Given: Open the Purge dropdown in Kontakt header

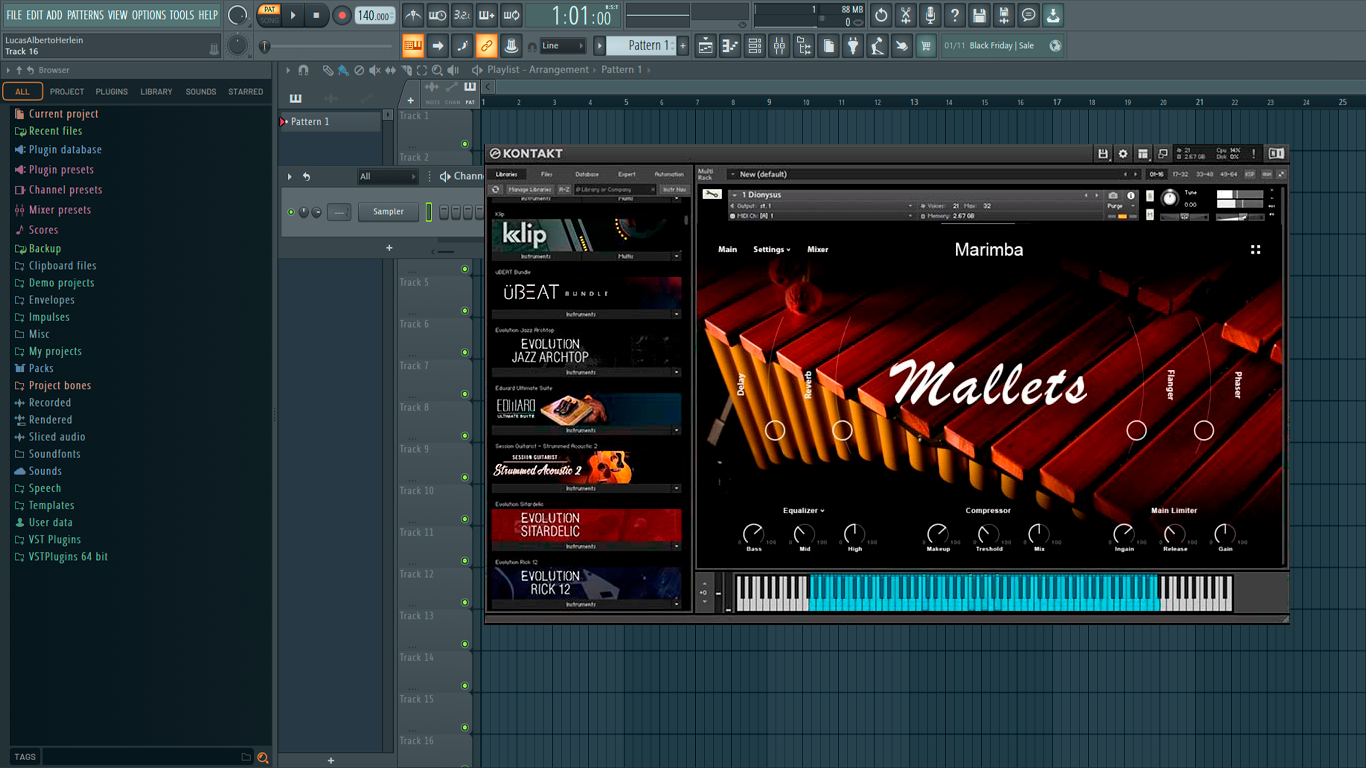Looking at the screenshot, I should (x=1123, y=206).
